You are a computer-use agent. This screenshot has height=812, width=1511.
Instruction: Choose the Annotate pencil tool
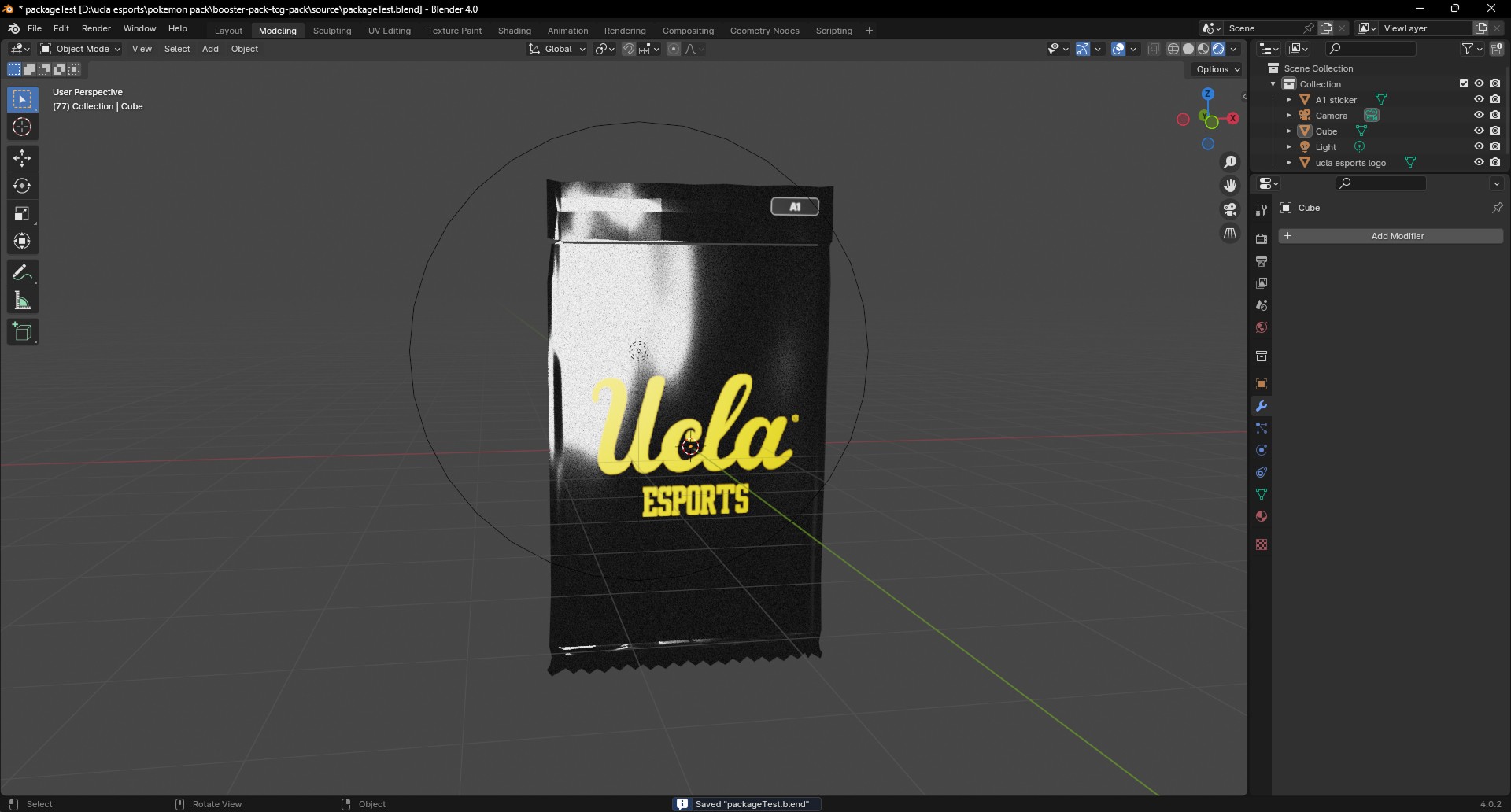[22, 273]
